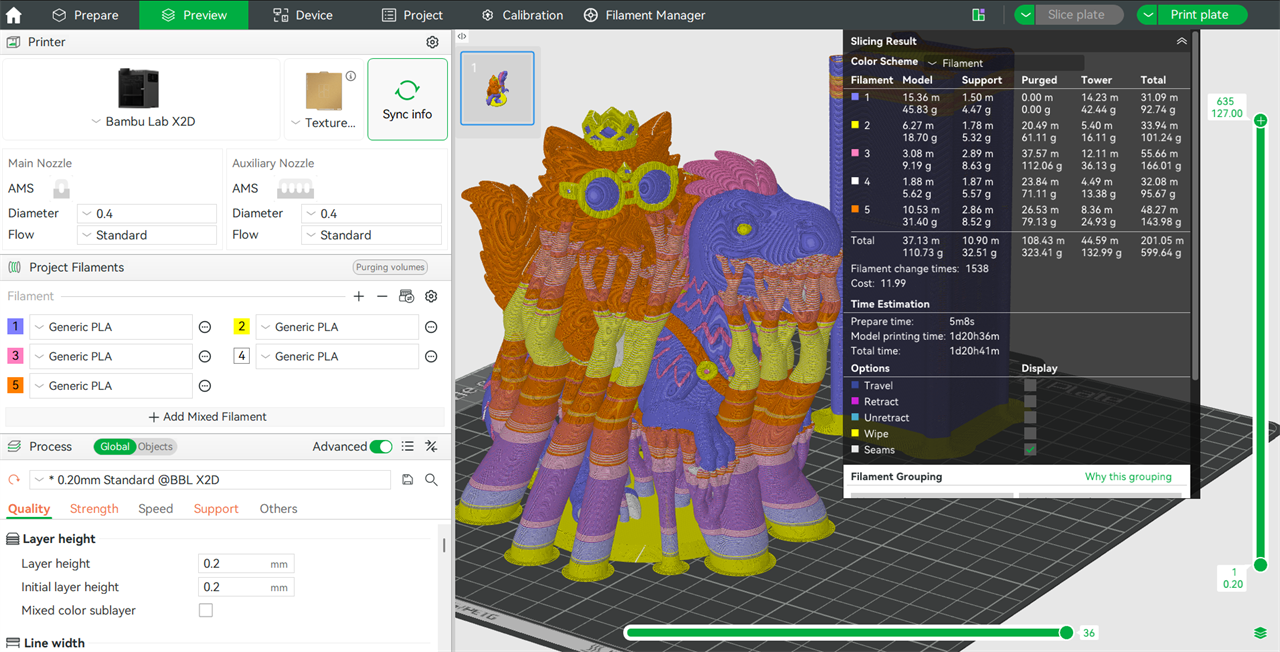Toggle Retract display checkbox
Image resolution: width=1280 pixels, height=652 pixels.
(1030, 402)
